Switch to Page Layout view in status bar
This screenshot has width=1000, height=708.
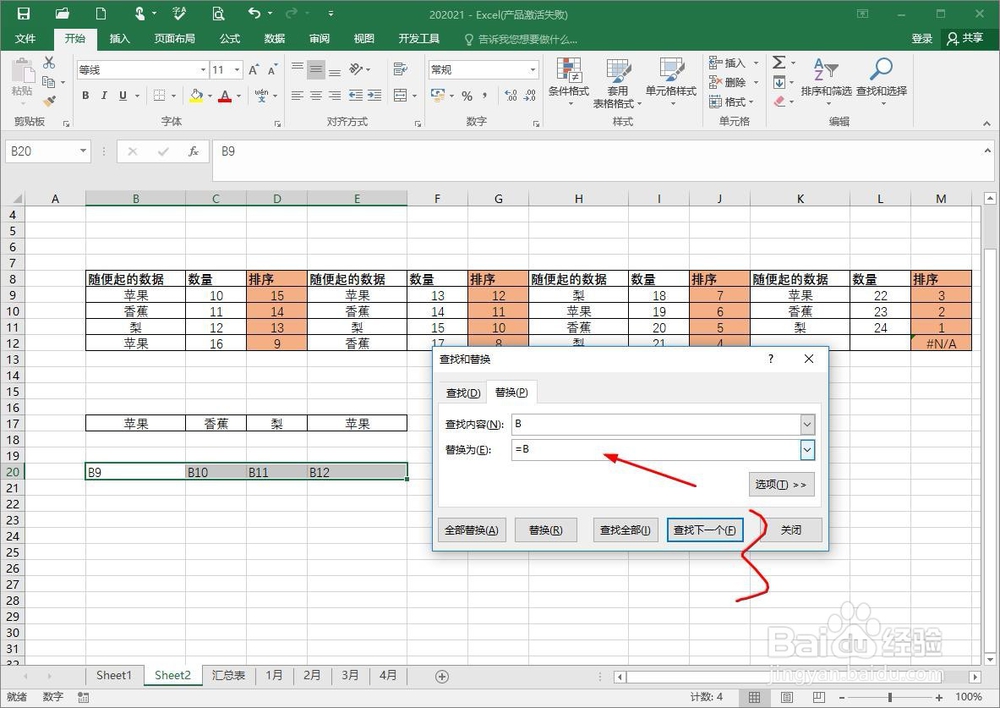coord(786,697)
